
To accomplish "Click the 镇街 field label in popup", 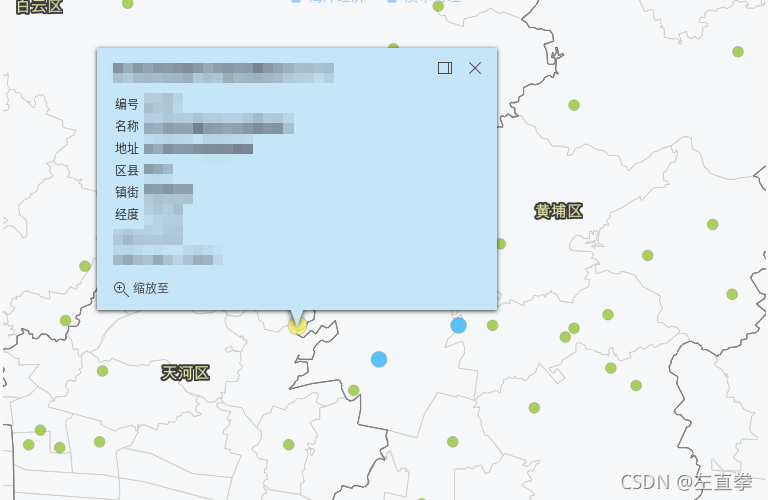I will click(x=127, y=192).
